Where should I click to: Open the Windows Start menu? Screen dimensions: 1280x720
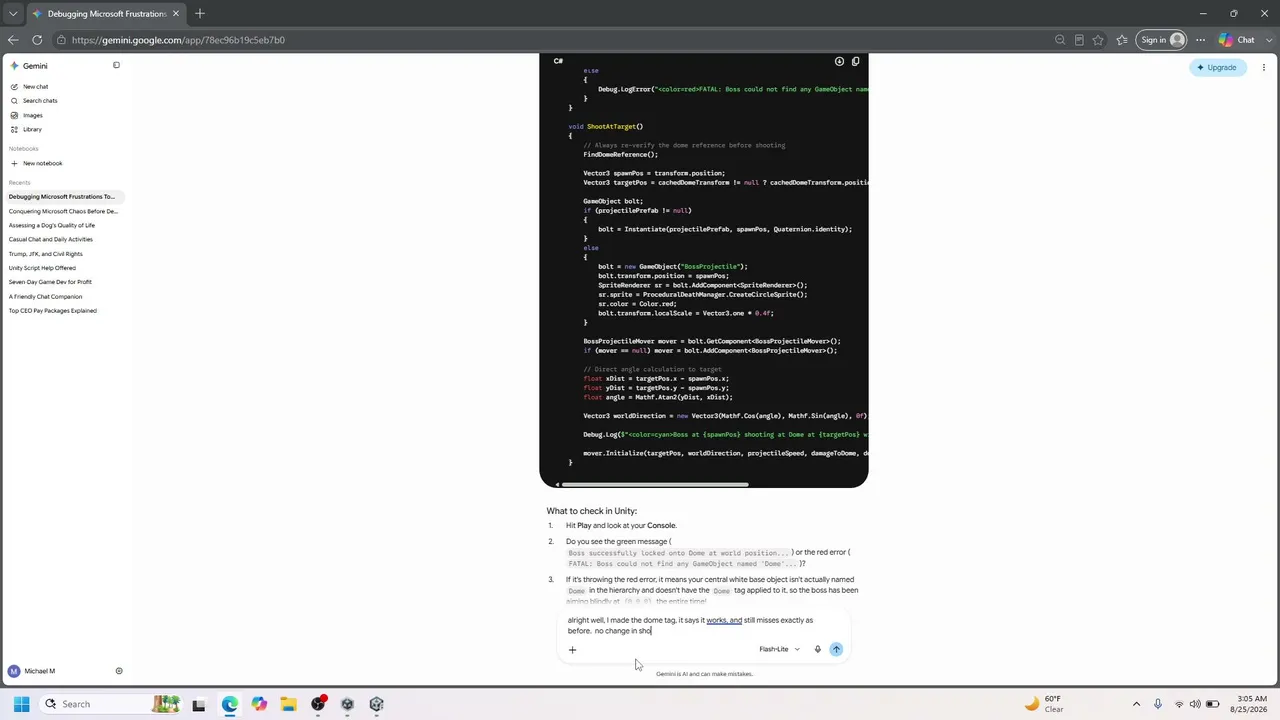[21, 704]
